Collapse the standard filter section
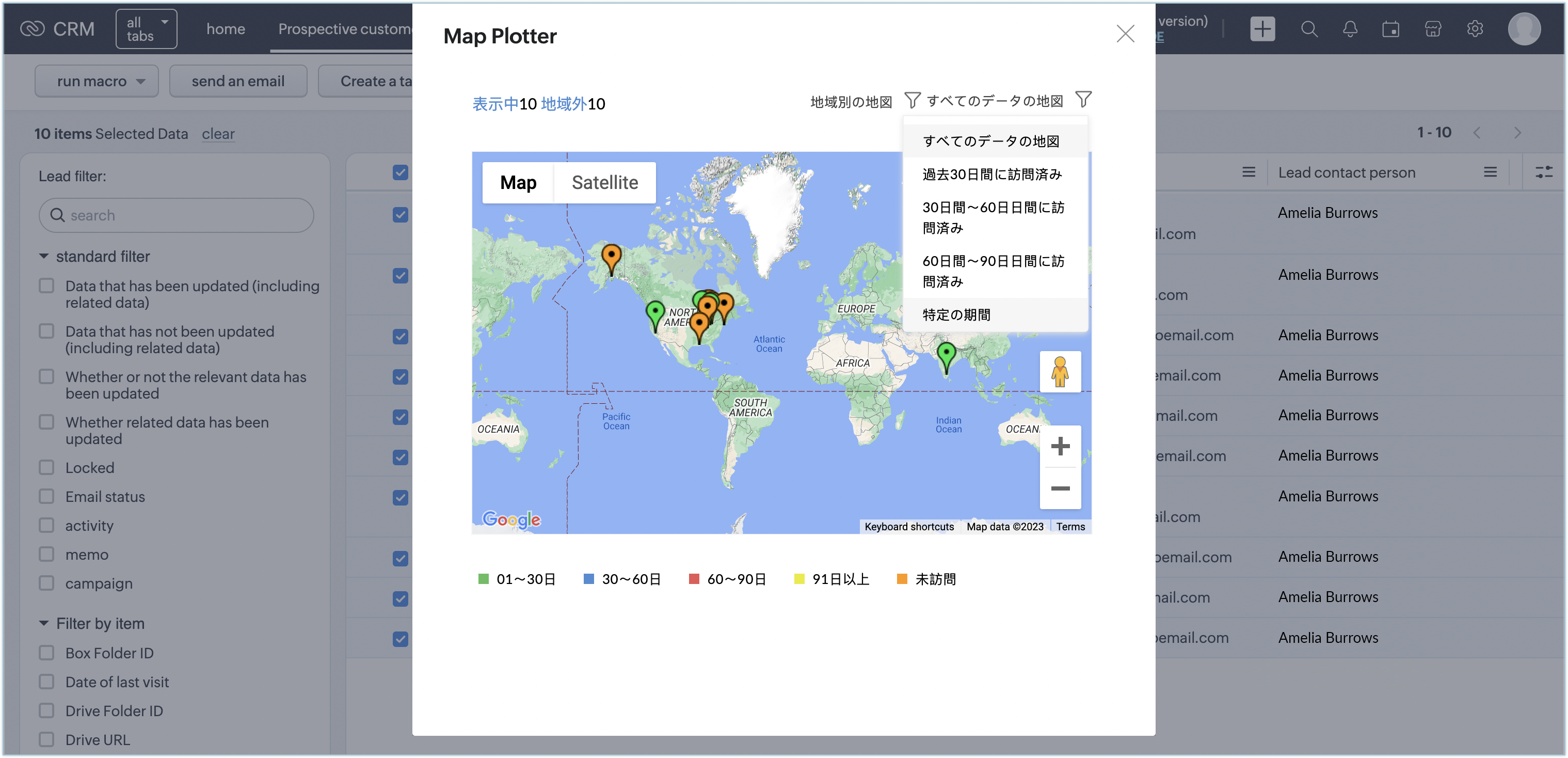Viewport: 1568px width, 758px height. [44, 256]
